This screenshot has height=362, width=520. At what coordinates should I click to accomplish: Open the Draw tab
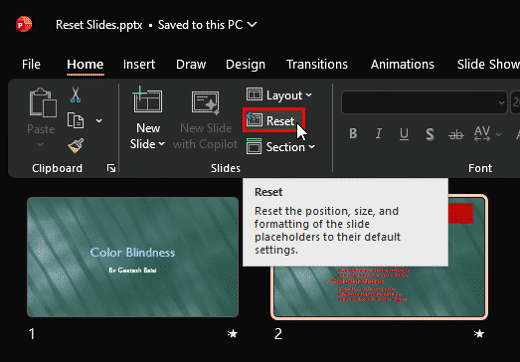pyautogui.click(x=191, y=64)
